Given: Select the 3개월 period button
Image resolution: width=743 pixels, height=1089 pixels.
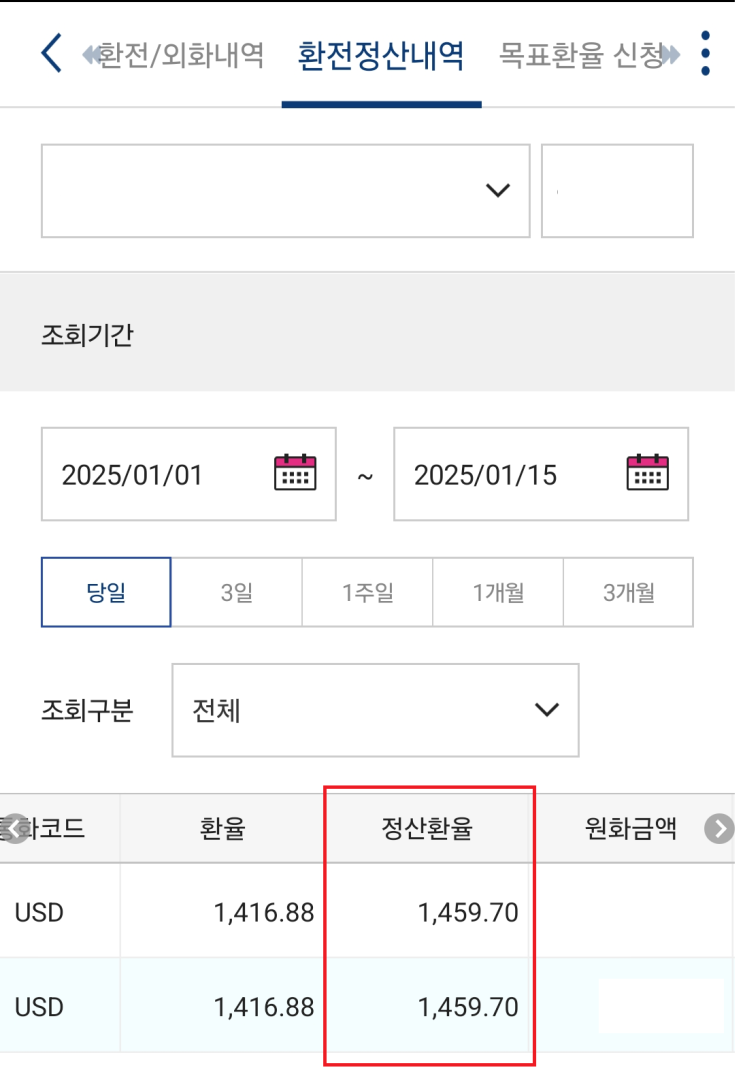Looking at the screenshot, I should 628,592.
